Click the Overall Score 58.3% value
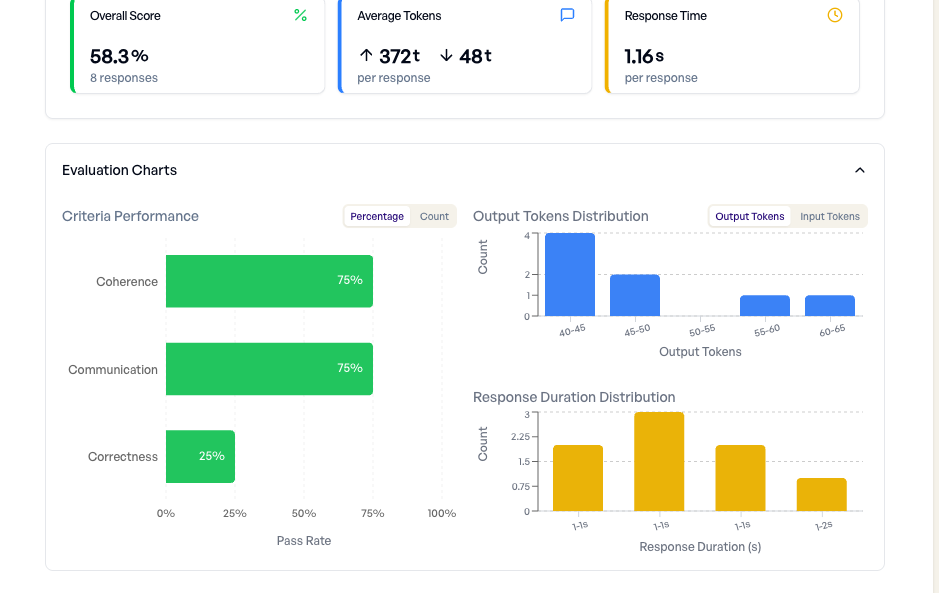This screenshot has width=939, height=593. click(119, 56)
